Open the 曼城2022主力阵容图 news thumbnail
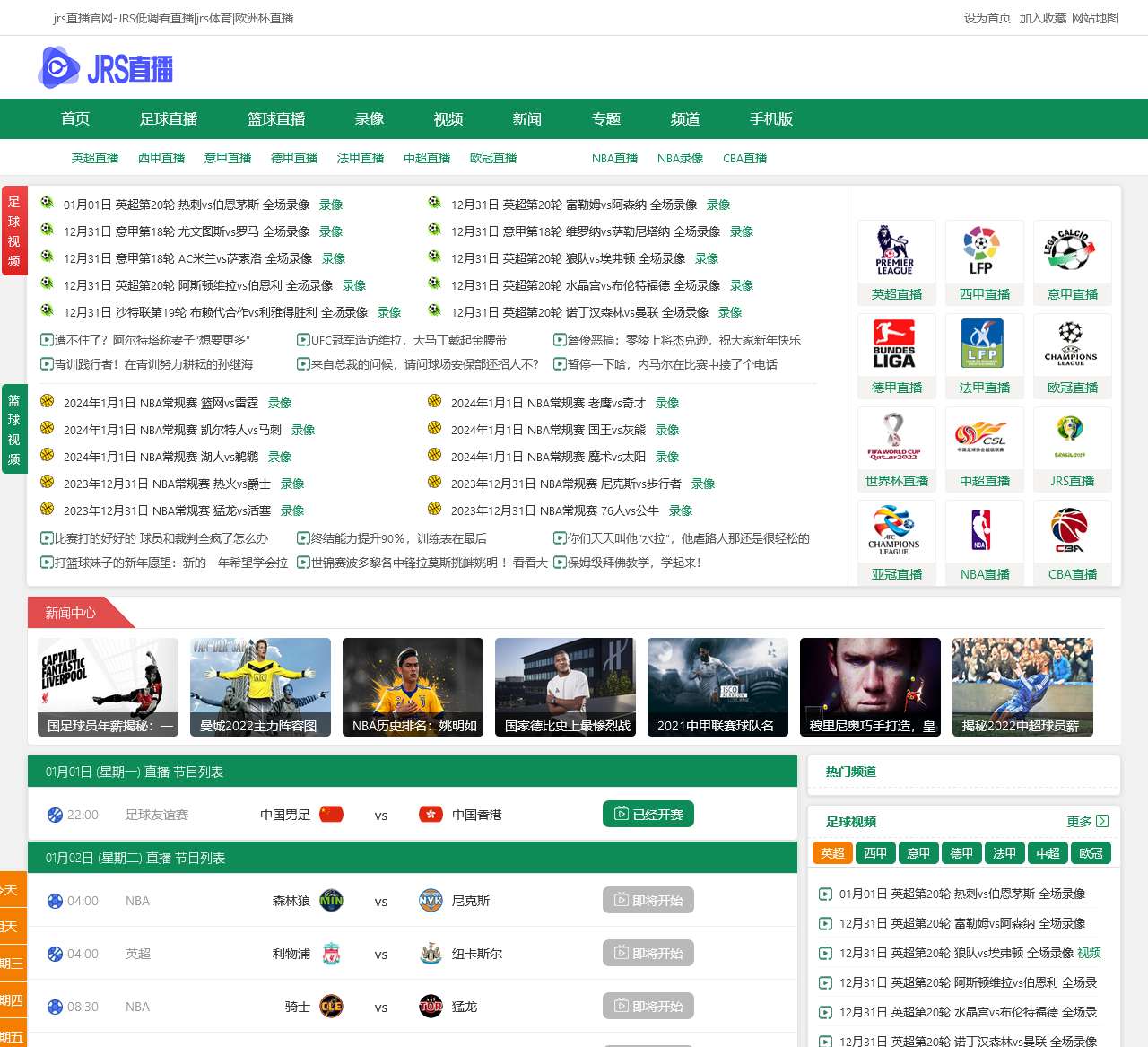 [x=260, y=687]
